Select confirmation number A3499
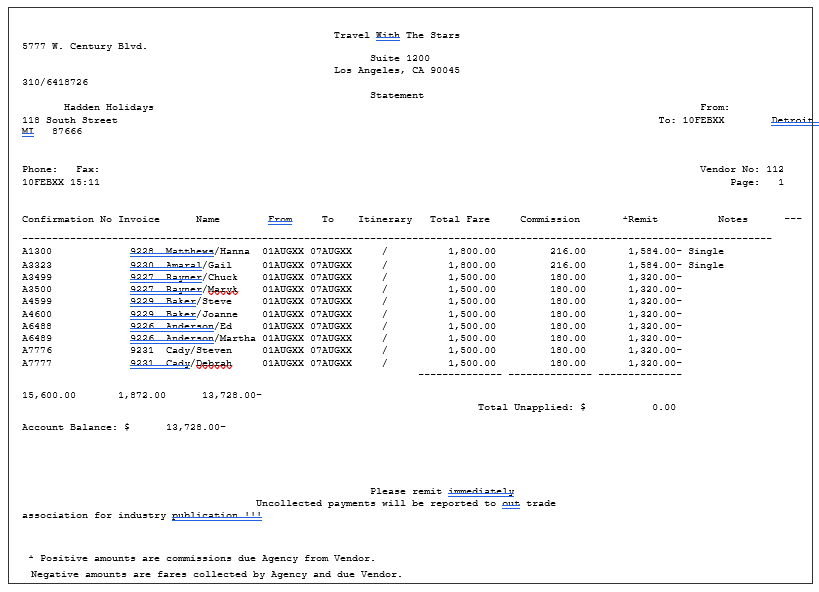 (37, 277)
